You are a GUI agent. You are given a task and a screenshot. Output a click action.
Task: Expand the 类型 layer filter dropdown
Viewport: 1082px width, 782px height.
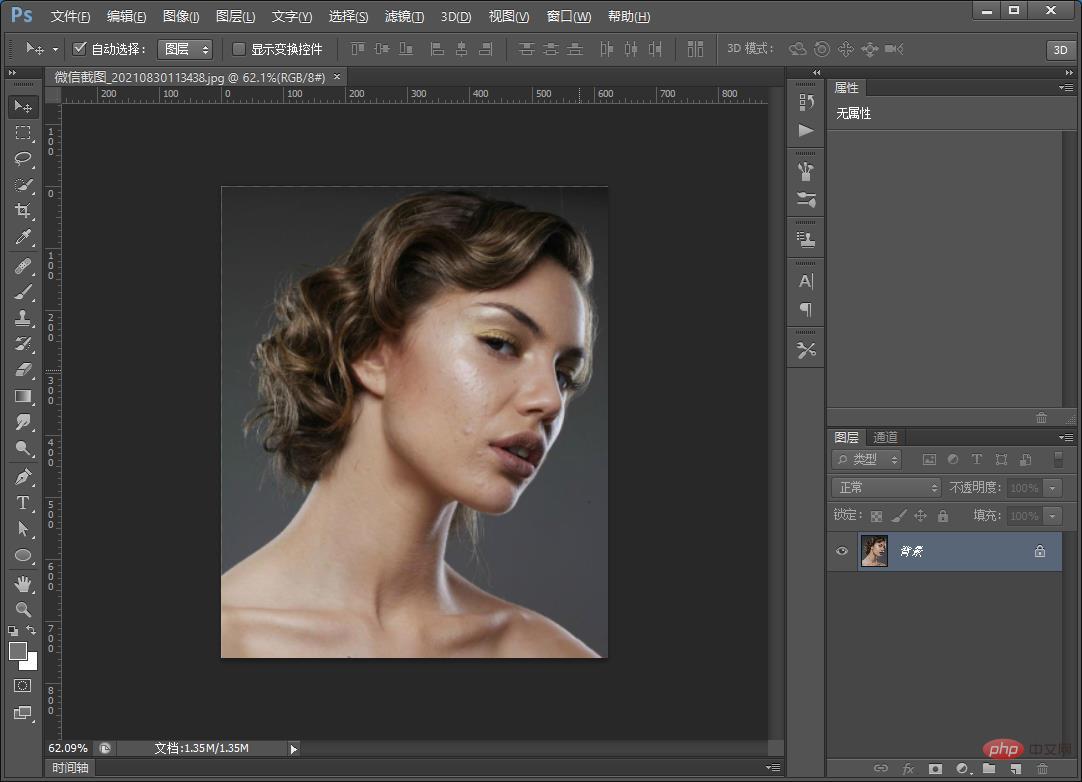click(867, 459)
